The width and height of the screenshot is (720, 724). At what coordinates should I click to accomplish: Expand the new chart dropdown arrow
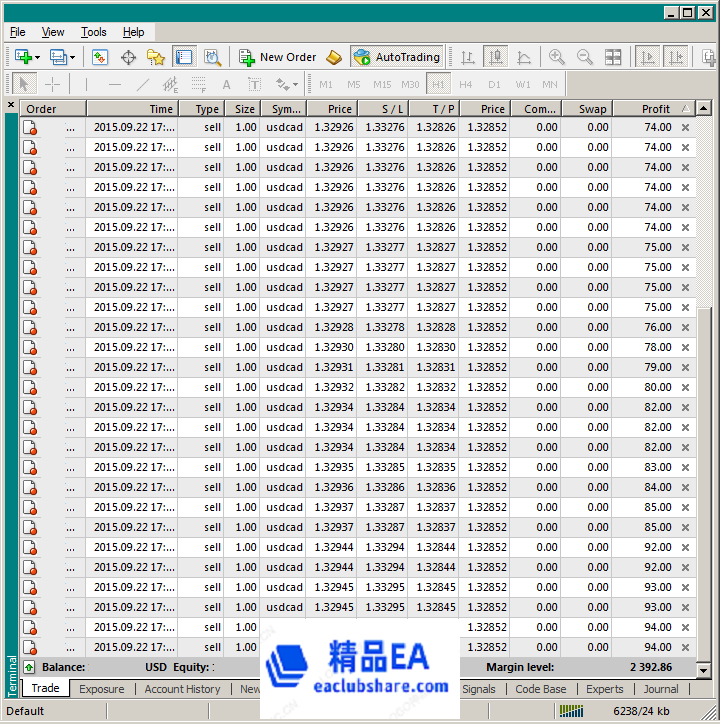(x=37, y=58)
